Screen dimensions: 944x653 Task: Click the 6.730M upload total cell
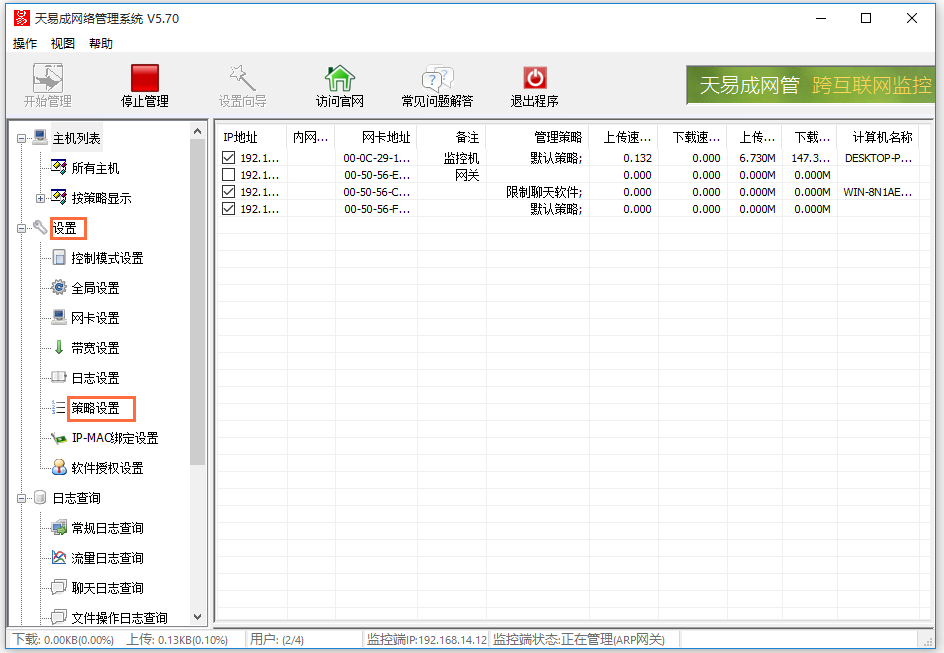754,158
